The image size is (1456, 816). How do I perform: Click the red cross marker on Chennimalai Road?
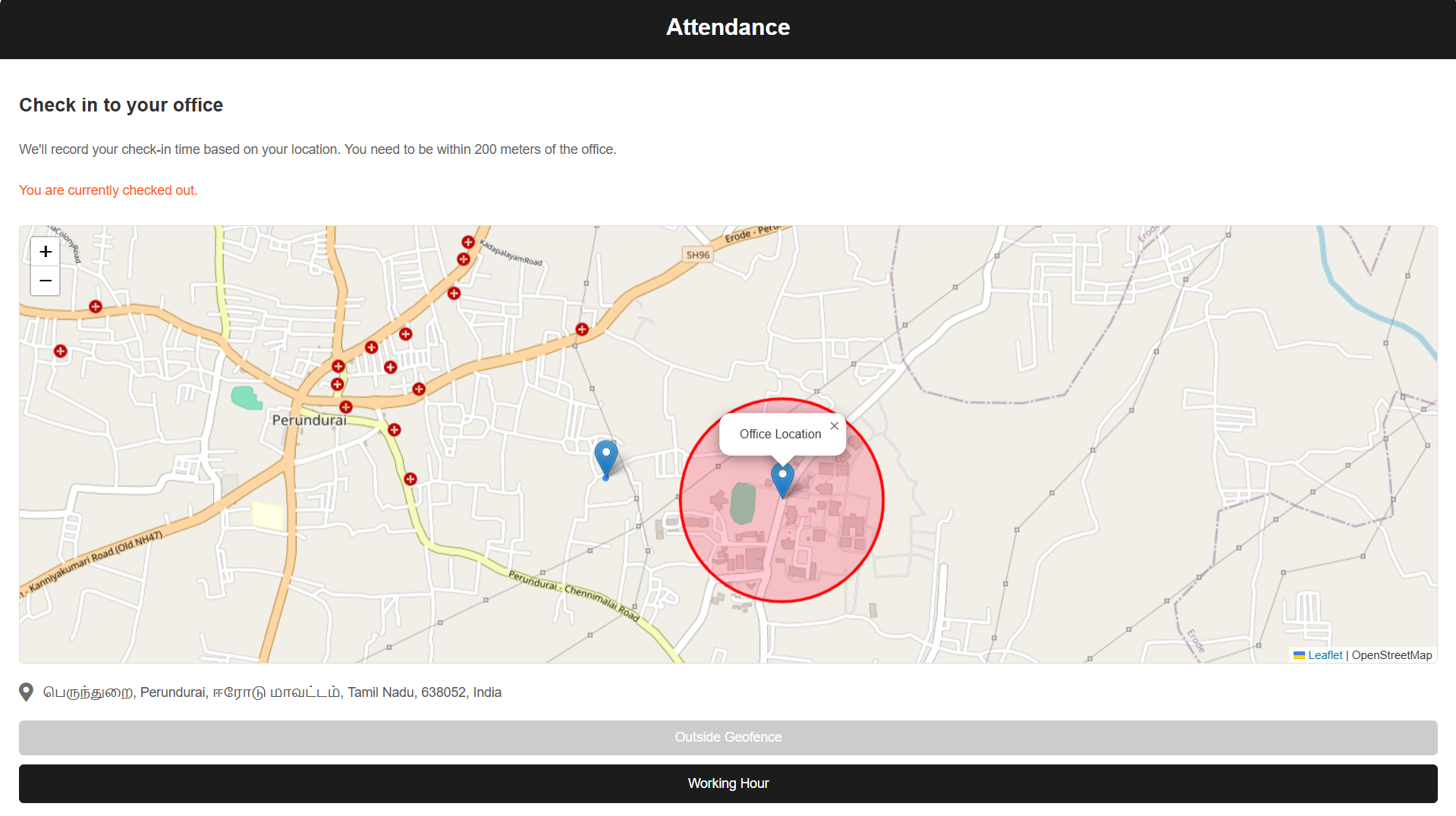(x=410, y=479)
